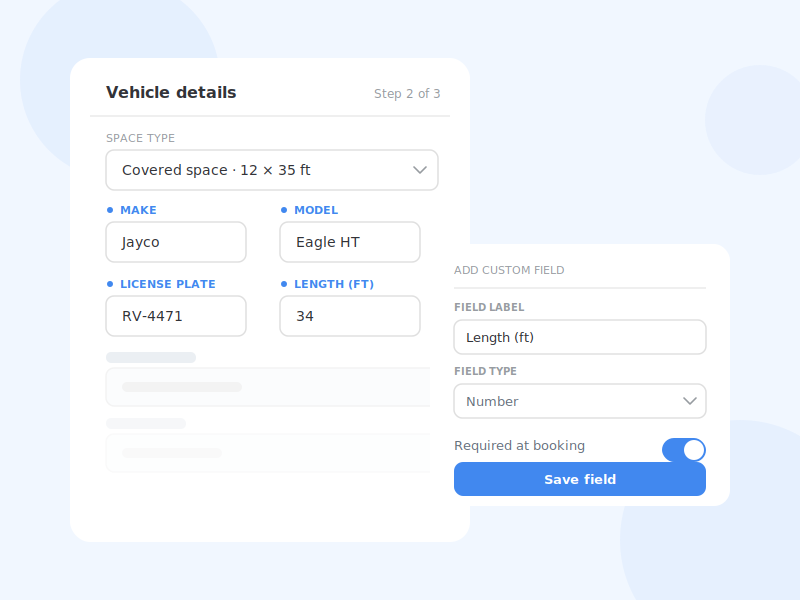Click the chevron arrow in Number selector
The image size is (800, 600).
(690, 401)
